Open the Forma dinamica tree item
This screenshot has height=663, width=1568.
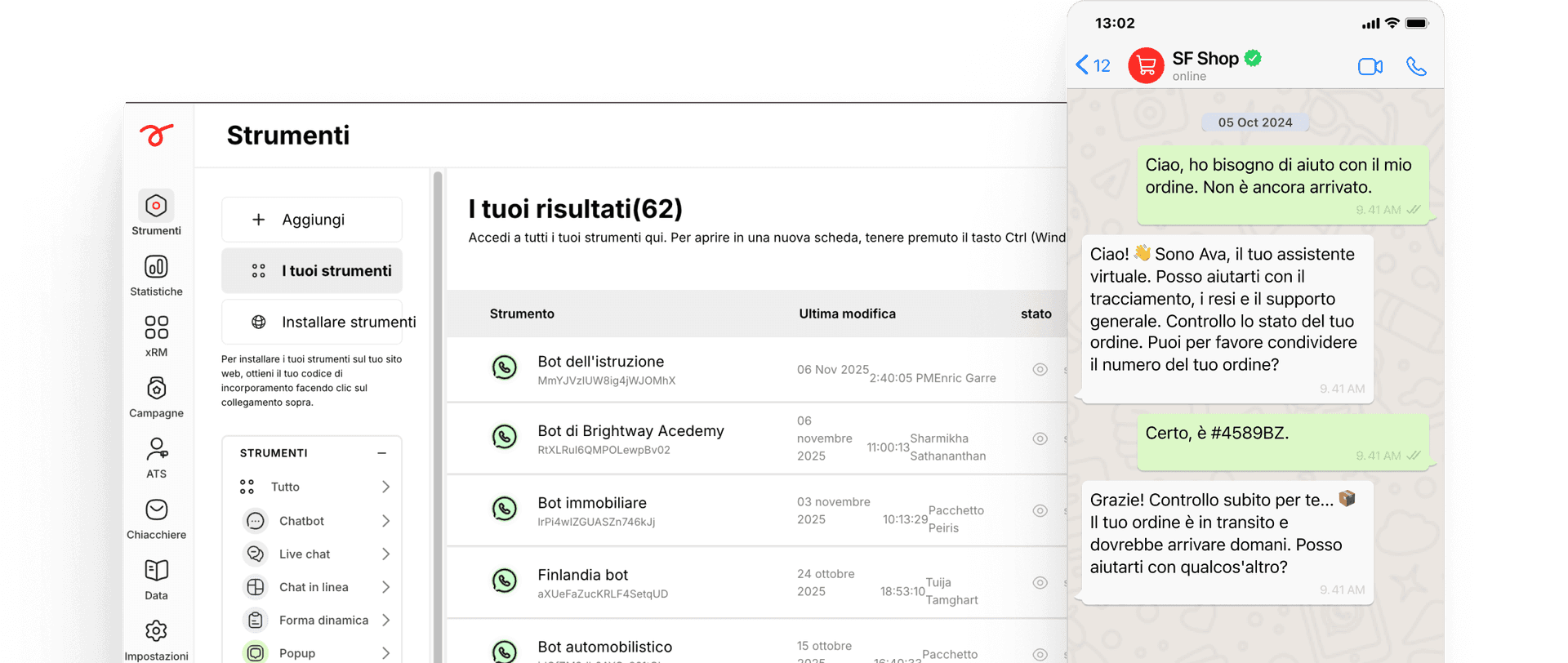pyautogui.click(x=323, y=621)
